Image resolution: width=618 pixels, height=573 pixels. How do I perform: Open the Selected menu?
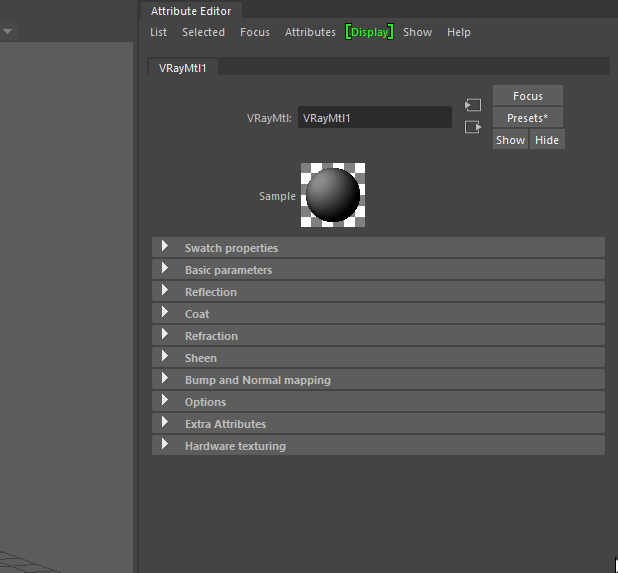click(x=203, y=32)
